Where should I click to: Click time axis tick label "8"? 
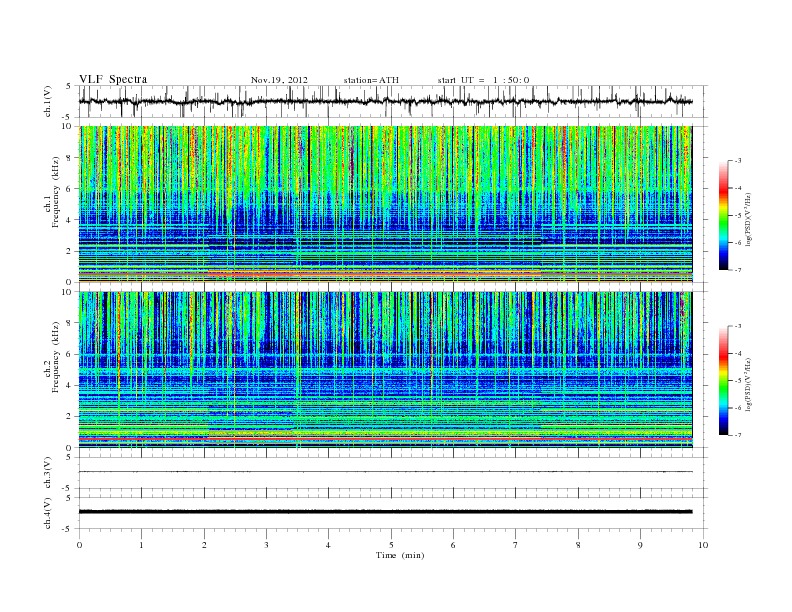pyautogui.click(x=578, y=545)
